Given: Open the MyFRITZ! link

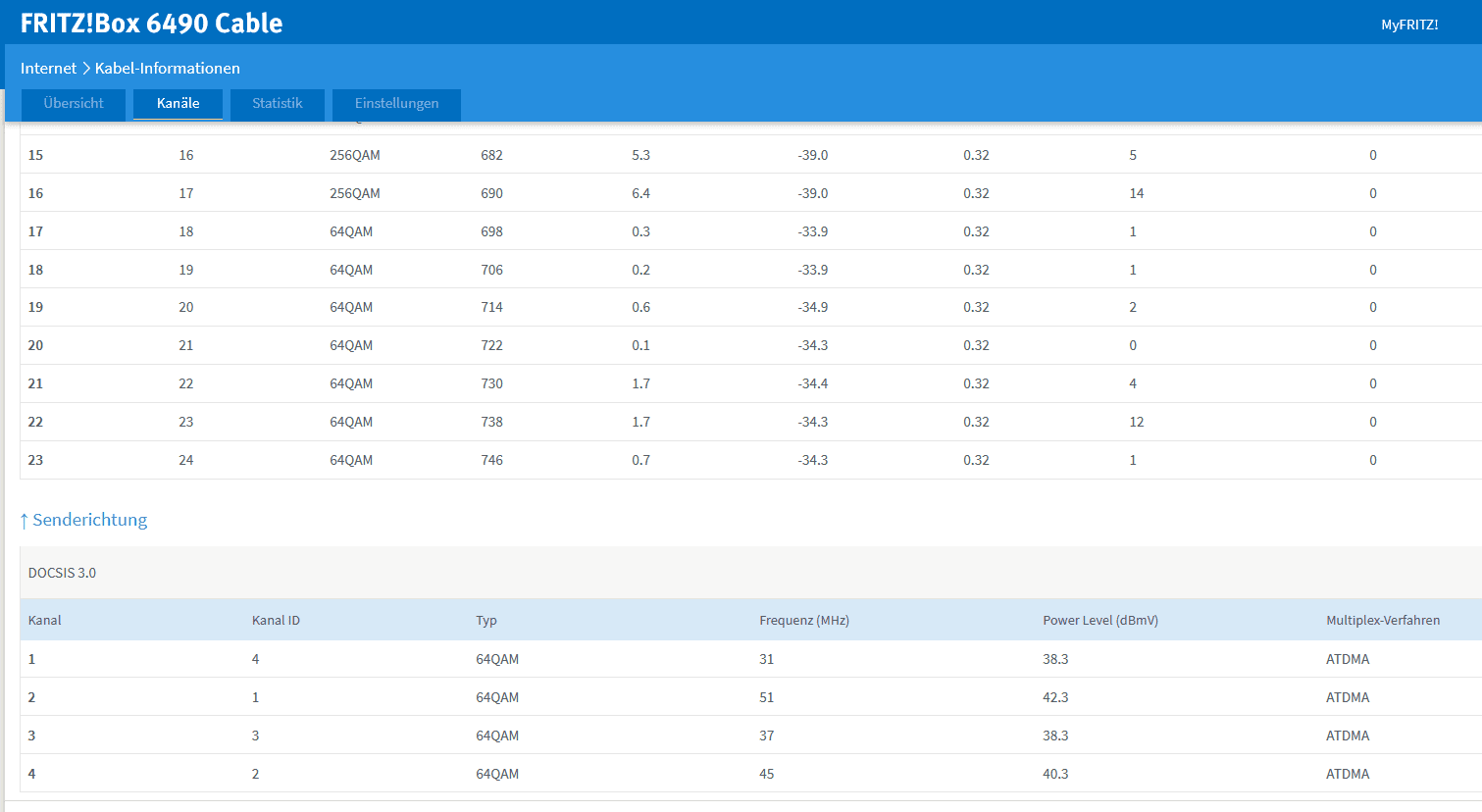Looking at the screenshot, I should click(1409, 25).
